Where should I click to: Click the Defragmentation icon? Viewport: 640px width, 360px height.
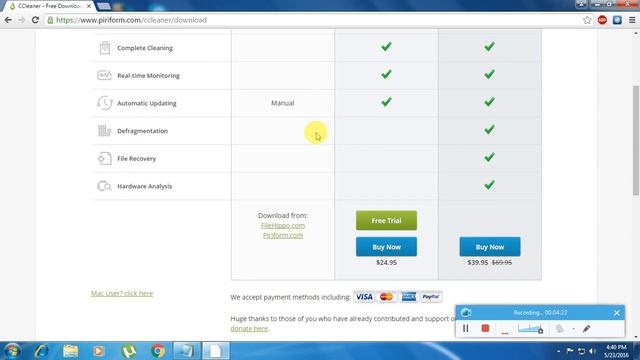104,131
